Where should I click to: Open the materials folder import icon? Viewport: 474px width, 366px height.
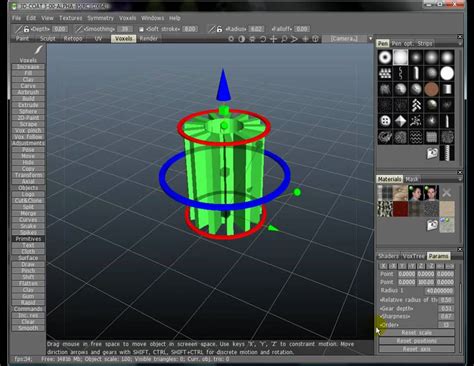[432, 225]
